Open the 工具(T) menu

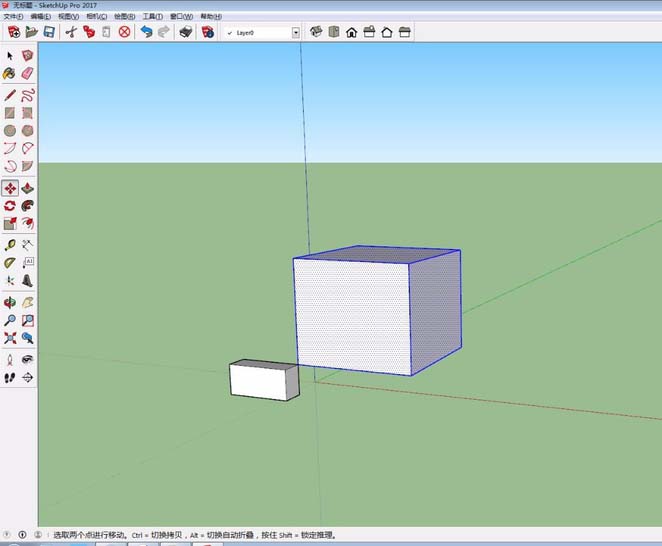pyautogui.click(x=152, y=16)
